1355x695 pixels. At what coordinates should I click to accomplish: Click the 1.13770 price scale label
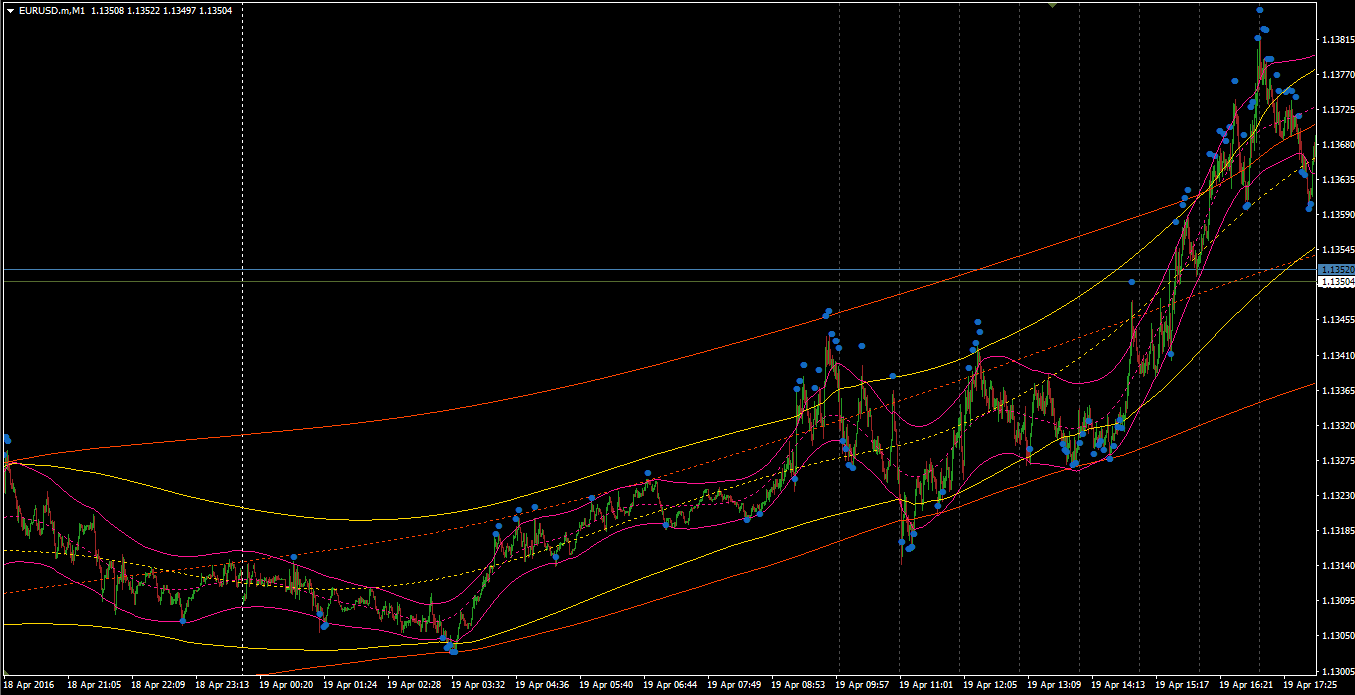1338,75
